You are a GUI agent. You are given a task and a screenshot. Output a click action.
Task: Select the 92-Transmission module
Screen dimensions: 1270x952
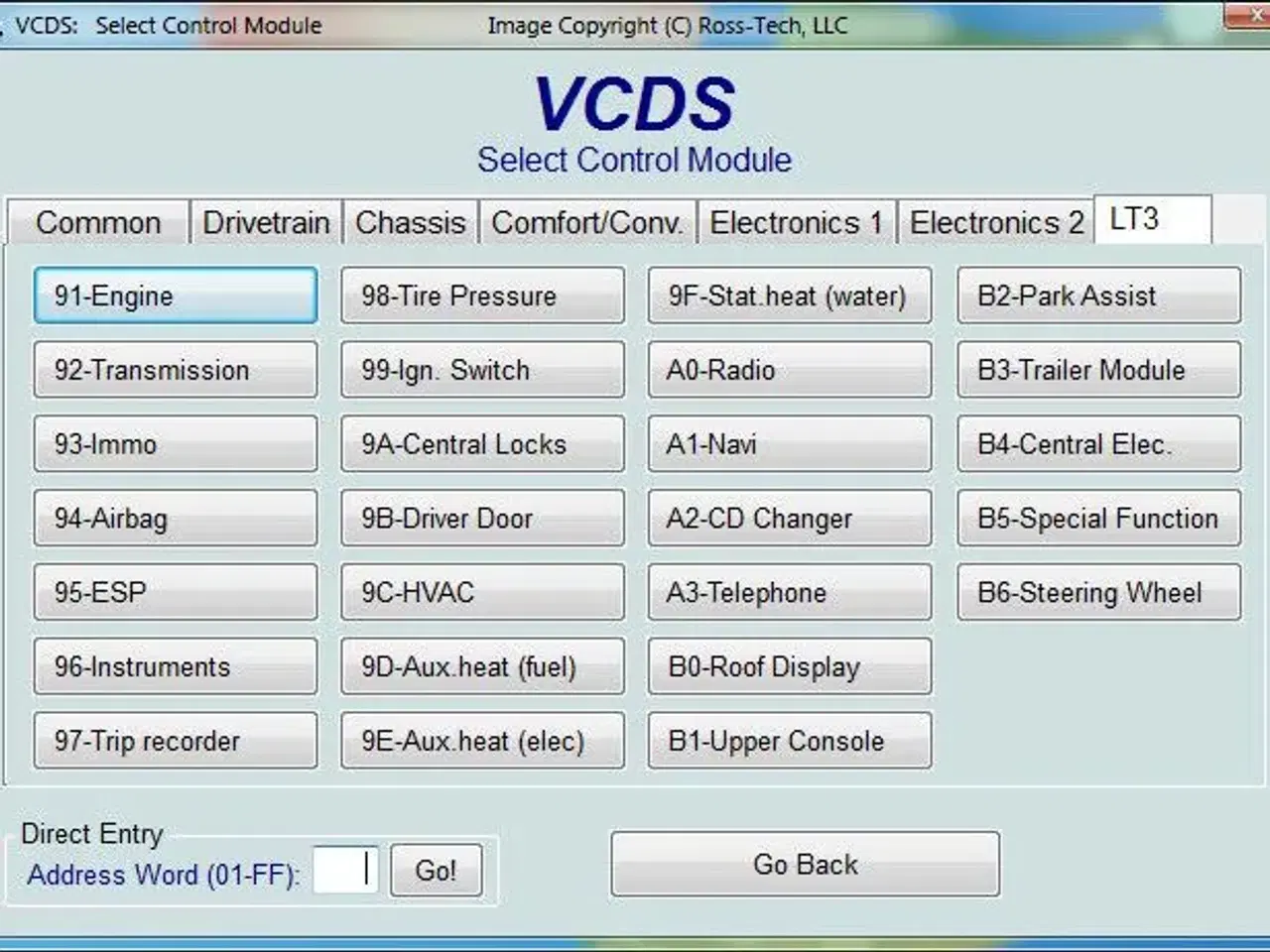[x=176, y=369]
